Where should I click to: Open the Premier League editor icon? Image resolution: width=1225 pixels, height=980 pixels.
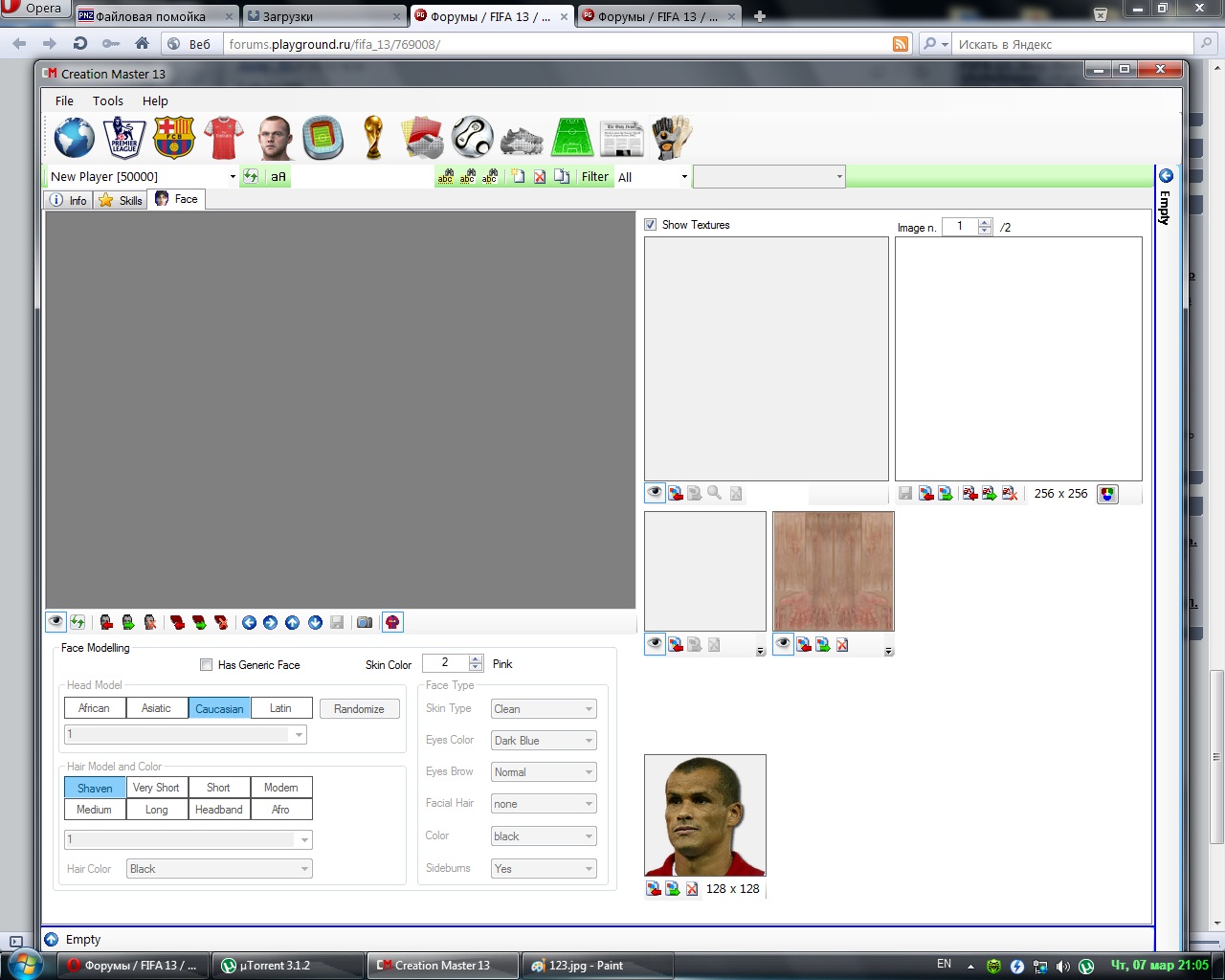(x=124, y=138)
